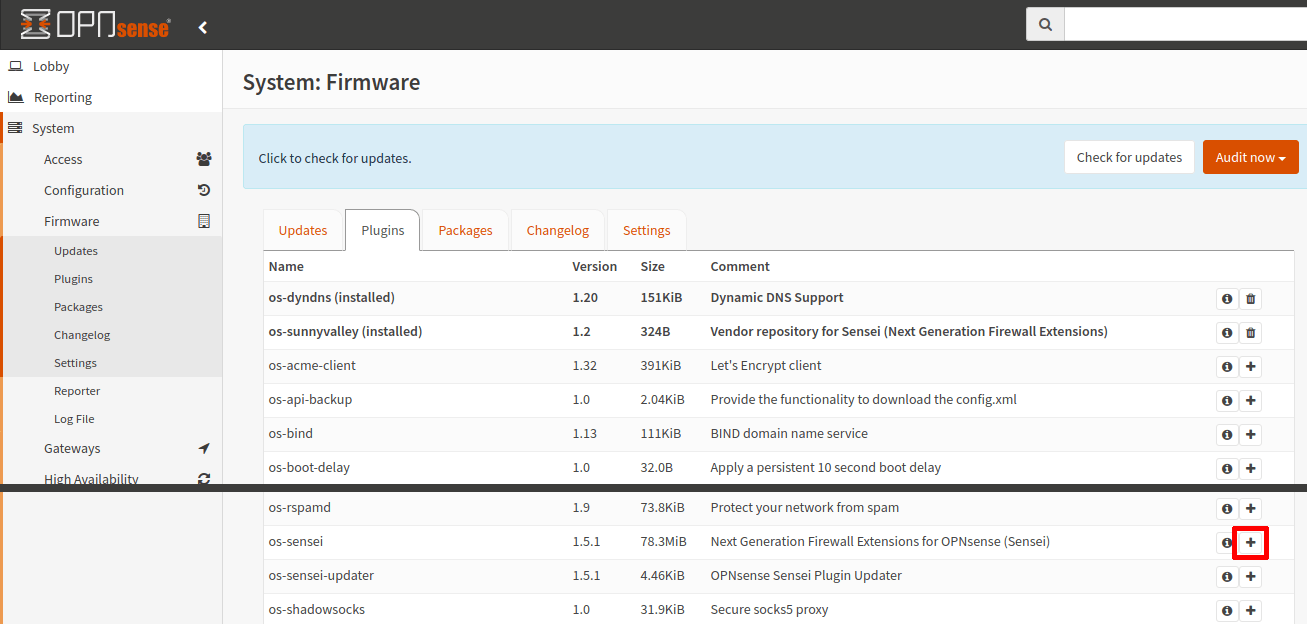
Task: Collapse the System menu section
Action: click(53, 129)
